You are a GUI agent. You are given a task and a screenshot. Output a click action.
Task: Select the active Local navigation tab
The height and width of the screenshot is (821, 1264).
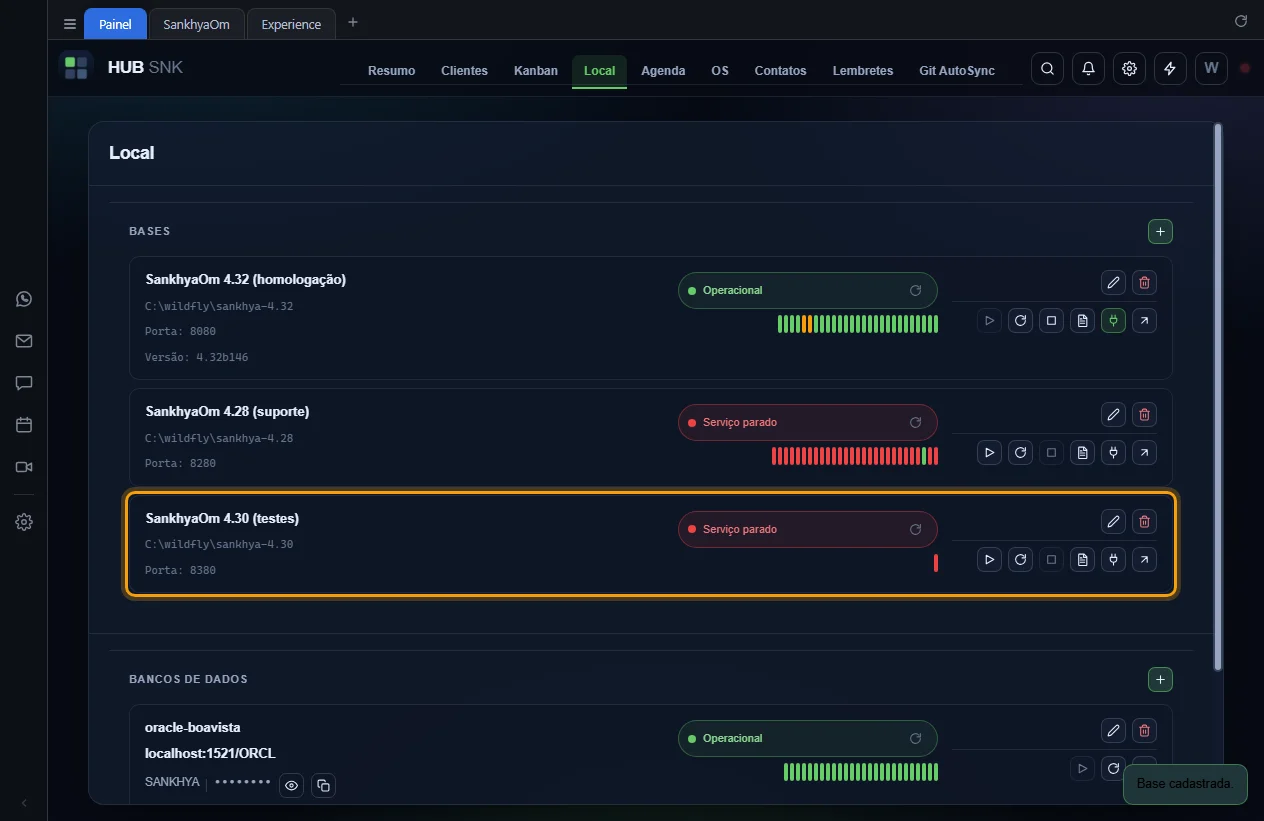[x=599, y=71]
